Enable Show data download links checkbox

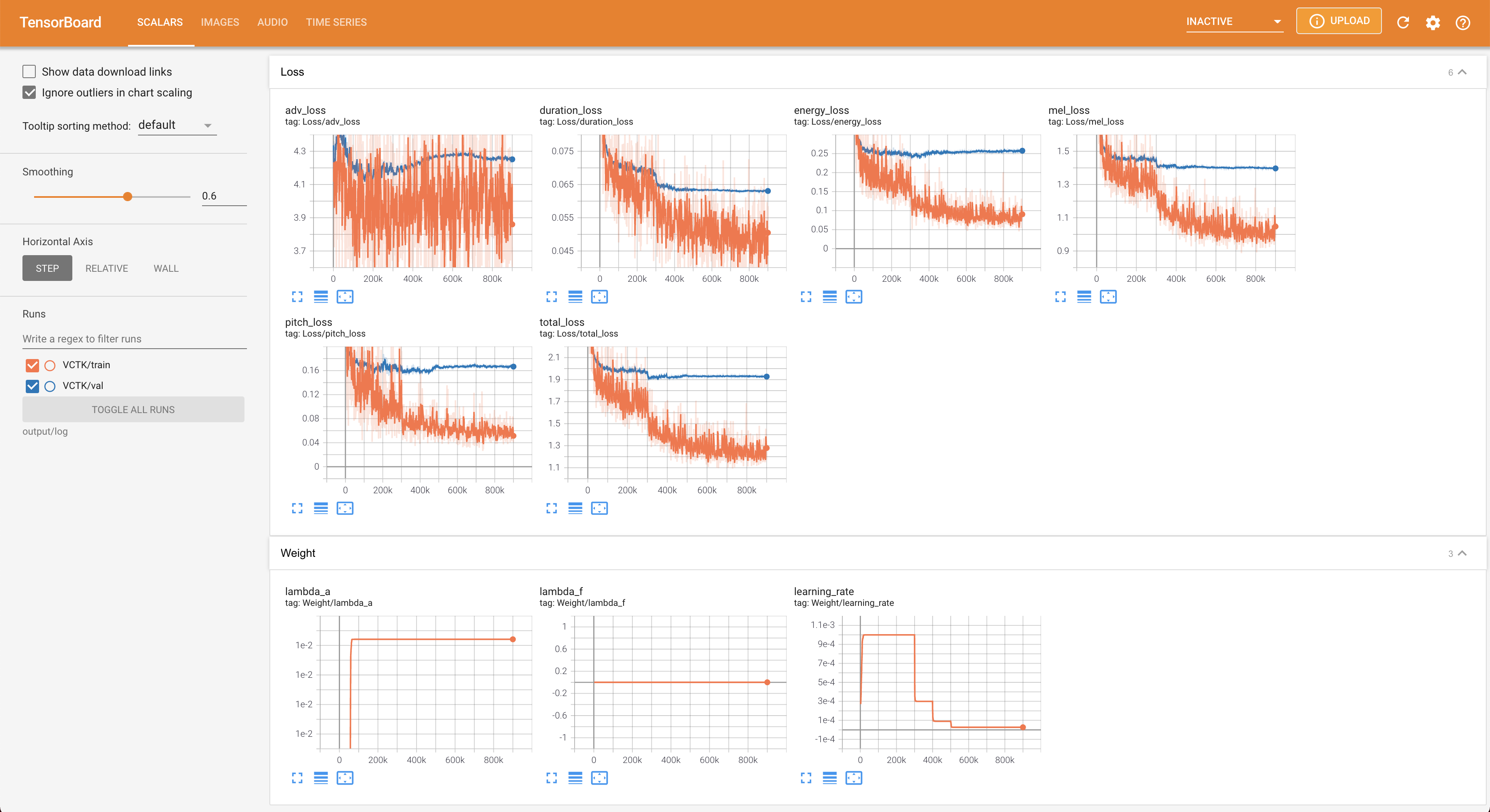pos(29,72)
